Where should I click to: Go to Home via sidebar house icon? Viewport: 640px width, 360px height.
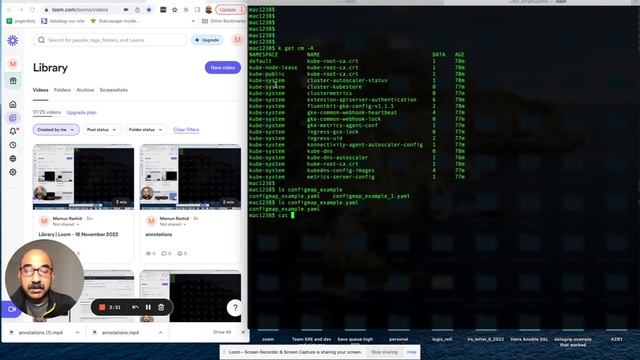13,104
